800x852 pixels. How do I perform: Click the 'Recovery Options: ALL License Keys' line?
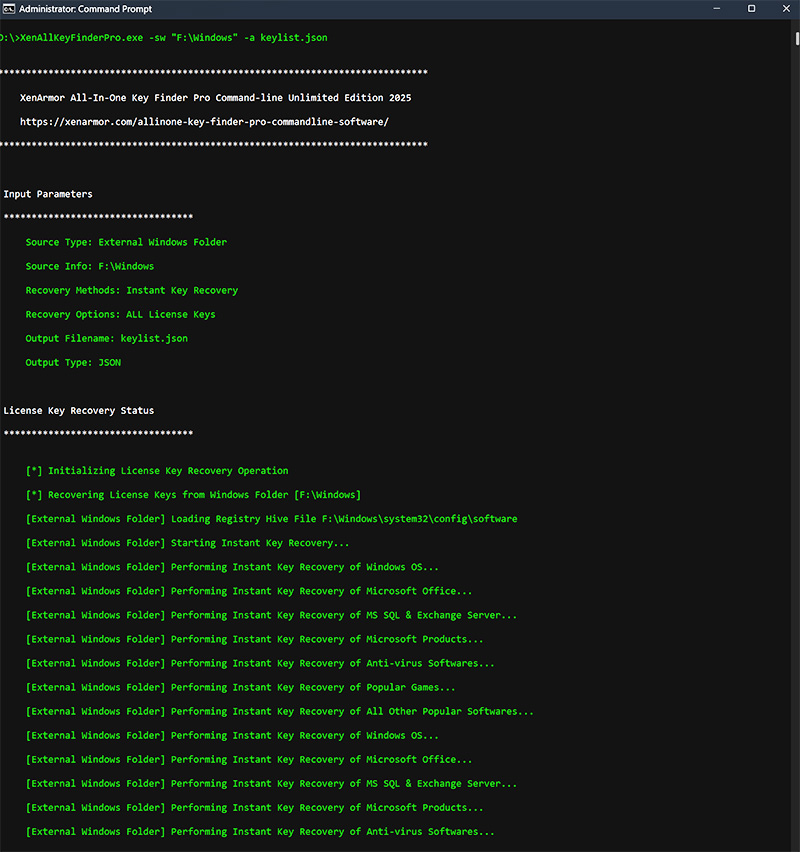pyautogui.click(x=120, y=314)
